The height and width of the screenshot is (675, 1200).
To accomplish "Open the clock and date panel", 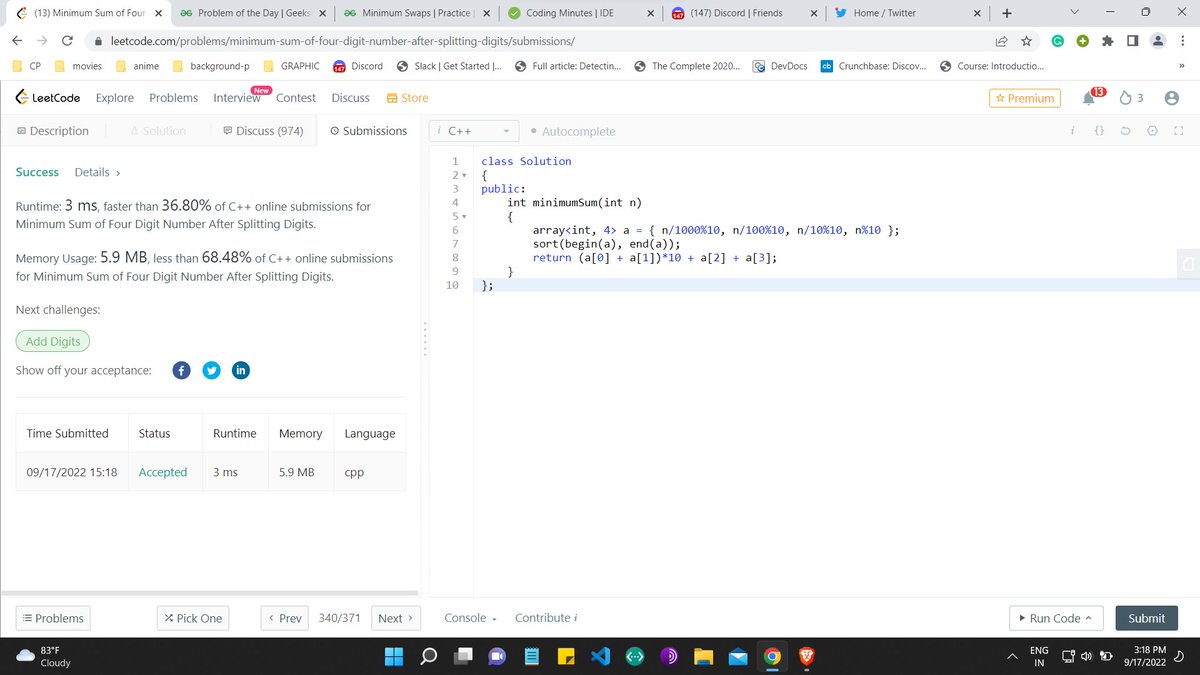I will tap(1145, 656).
